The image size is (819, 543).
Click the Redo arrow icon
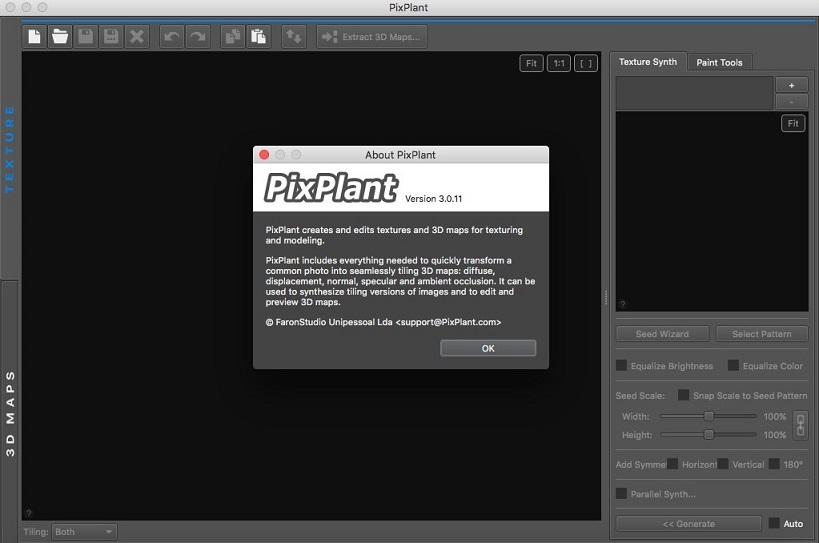pyautogui.click(x=197, y=37)
